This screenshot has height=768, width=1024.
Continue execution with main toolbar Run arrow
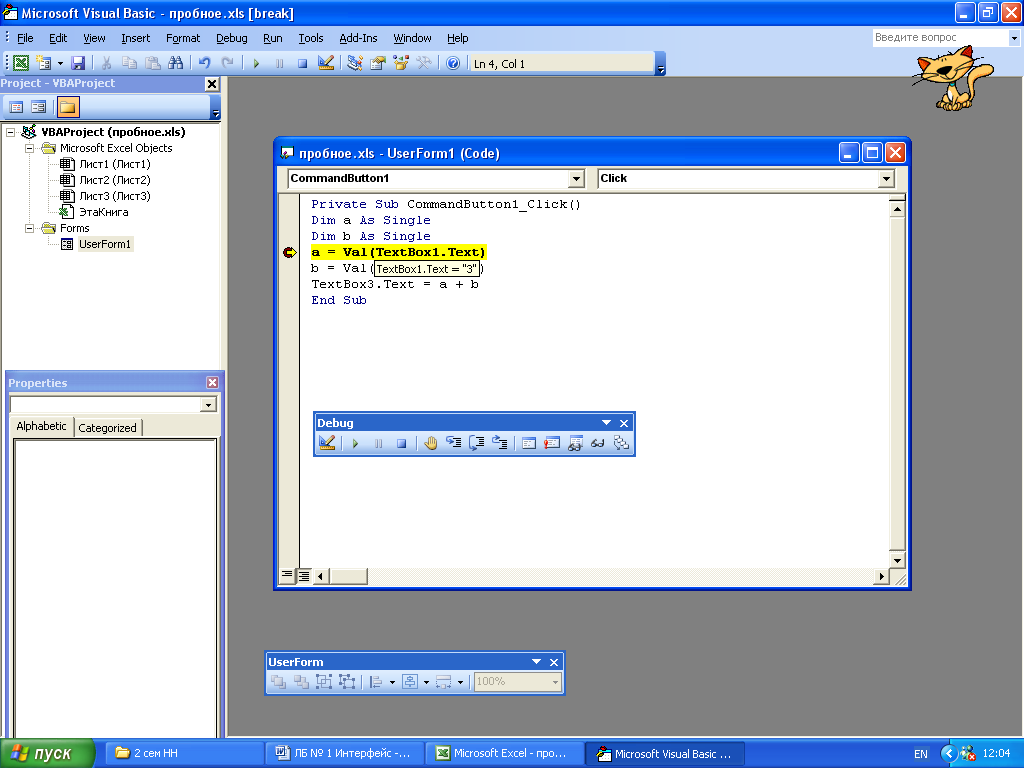click(x=256, y=63)
